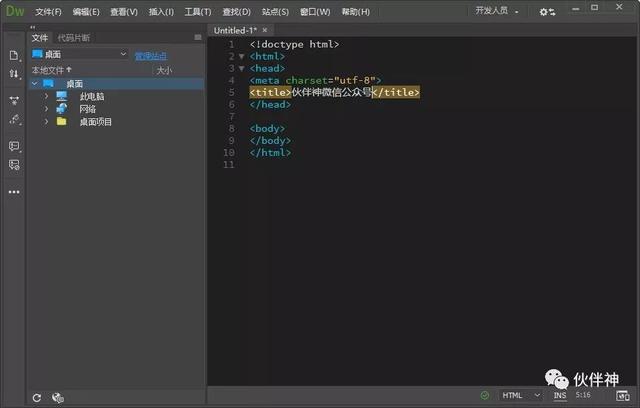Open the 桌面 site dropdown
Image resolution: width=640 pixels, height=408 pixels.
tap(79, 54)
